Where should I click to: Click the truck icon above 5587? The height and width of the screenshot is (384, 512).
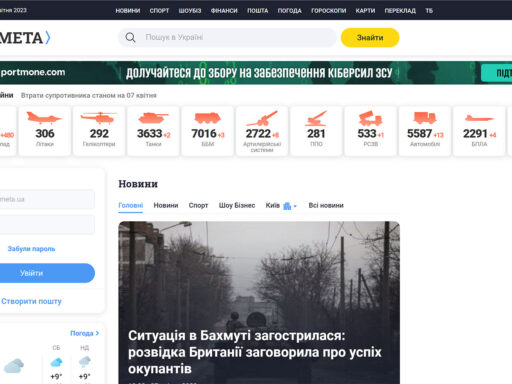pos(425,118)
